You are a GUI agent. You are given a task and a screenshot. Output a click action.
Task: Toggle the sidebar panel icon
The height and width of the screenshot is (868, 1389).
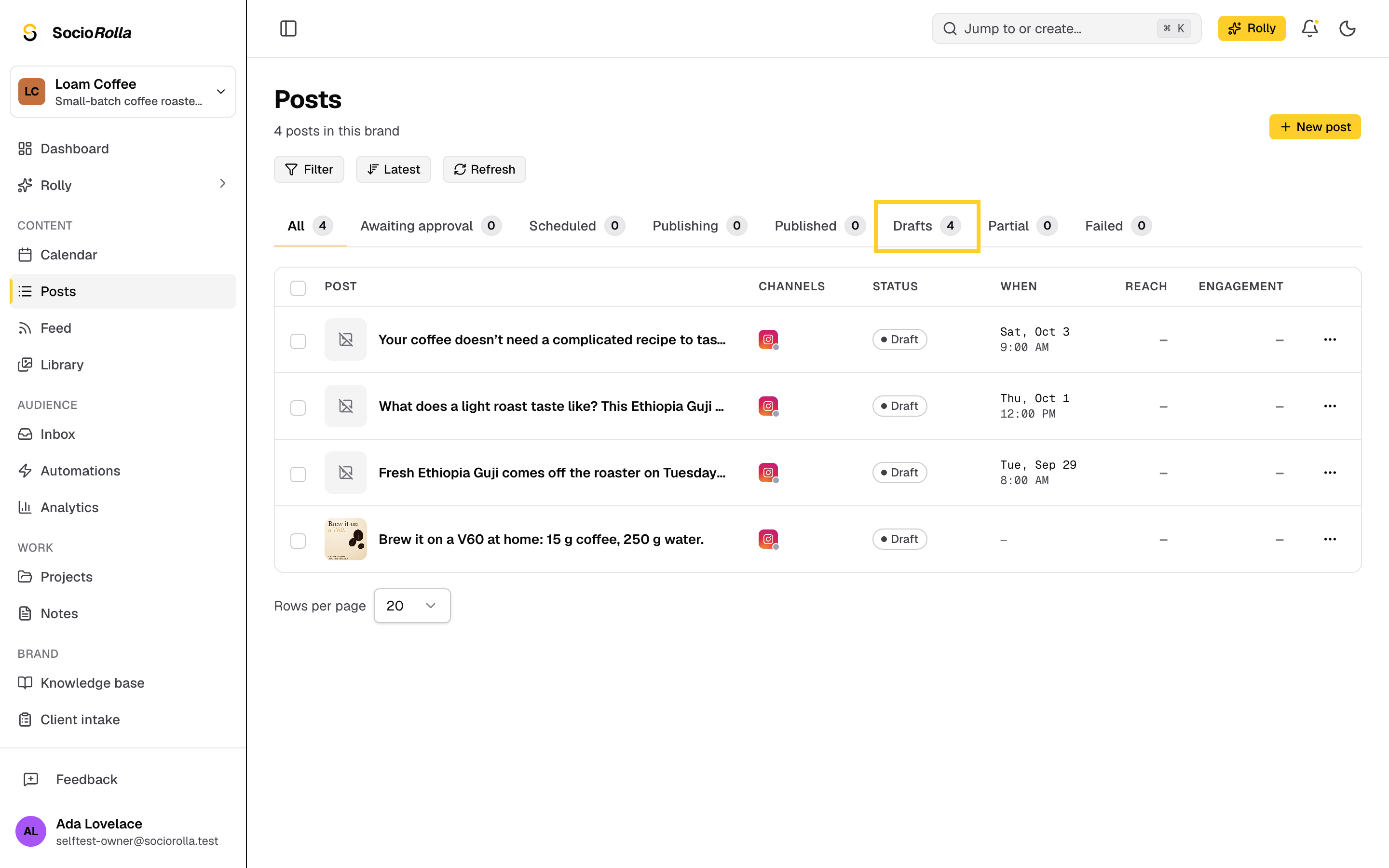pos(288,29)
